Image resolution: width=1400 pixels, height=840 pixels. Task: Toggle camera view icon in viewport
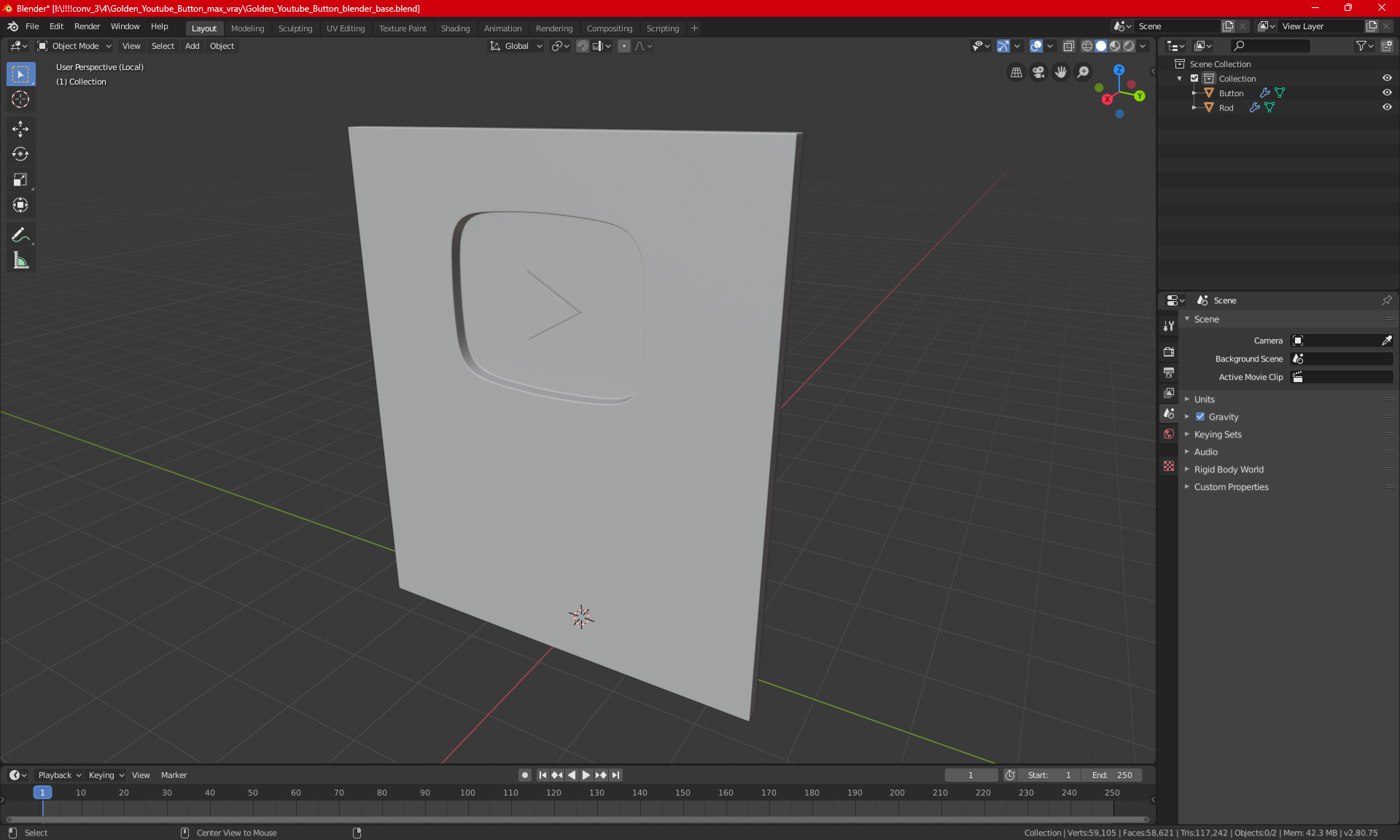(x=1038, y=72)
